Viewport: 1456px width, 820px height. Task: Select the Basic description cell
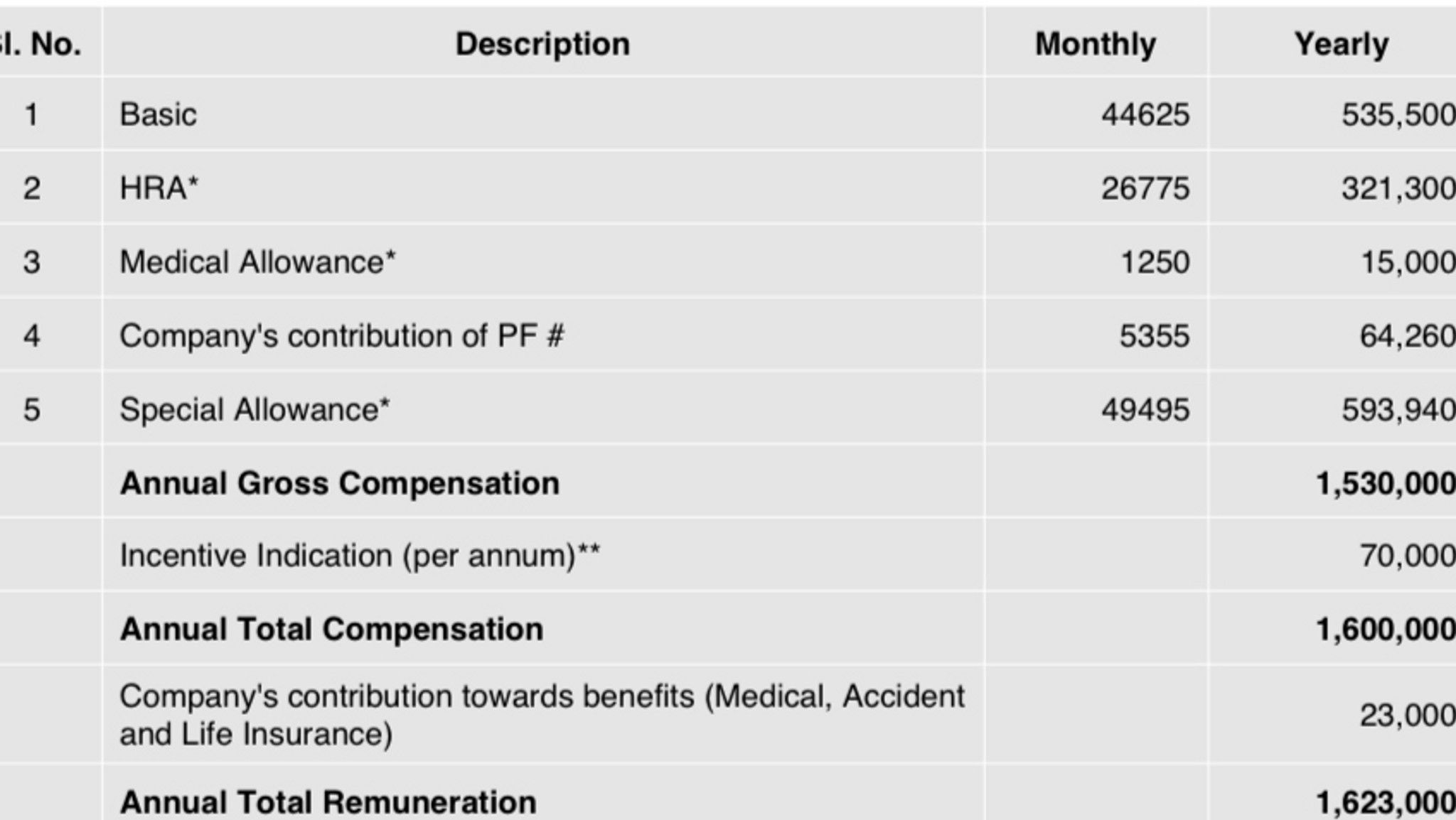coord(158,114)
